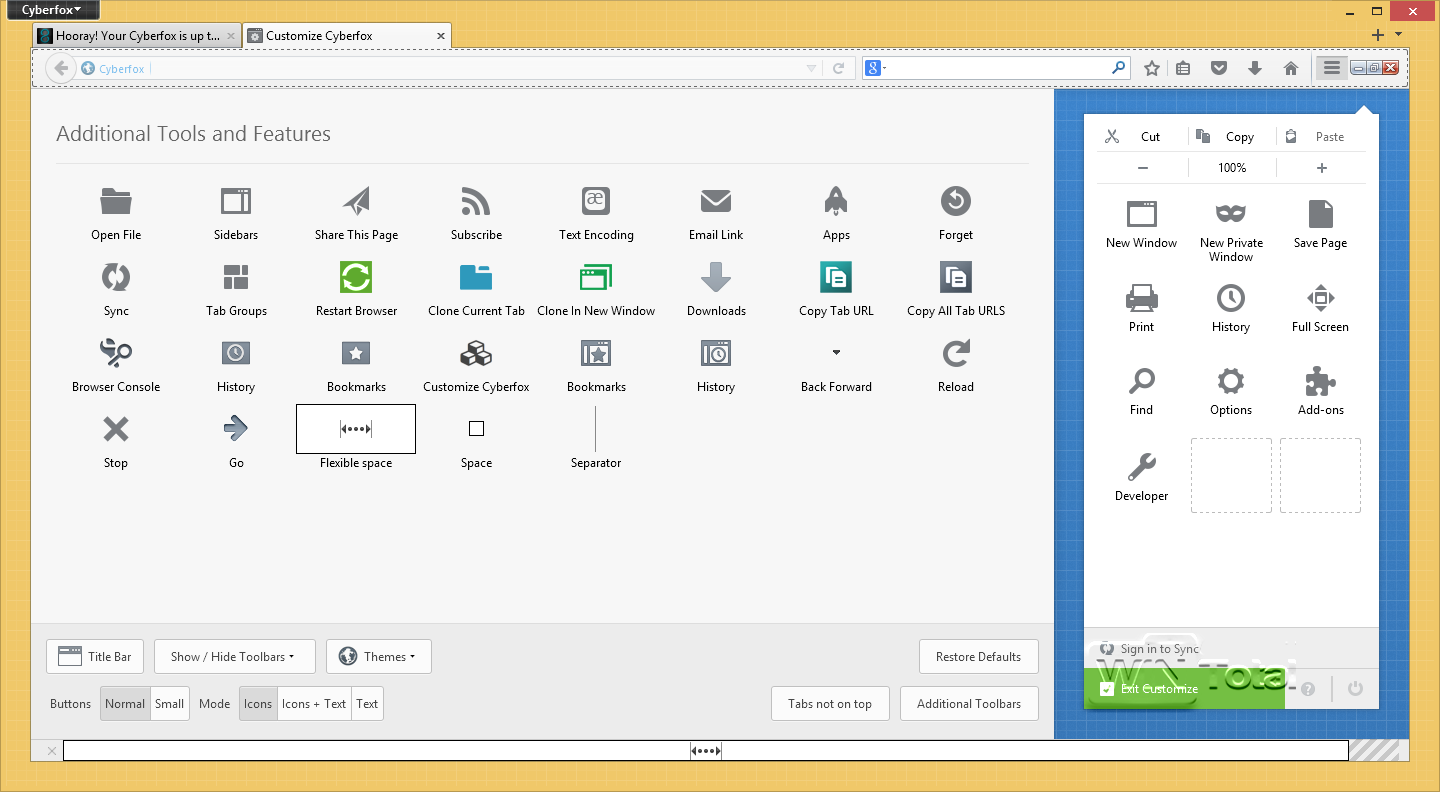Expand the Show / Hide Toolbars dropdown
The width and height of the screenshot is (1440, 792).
point(235,657)
